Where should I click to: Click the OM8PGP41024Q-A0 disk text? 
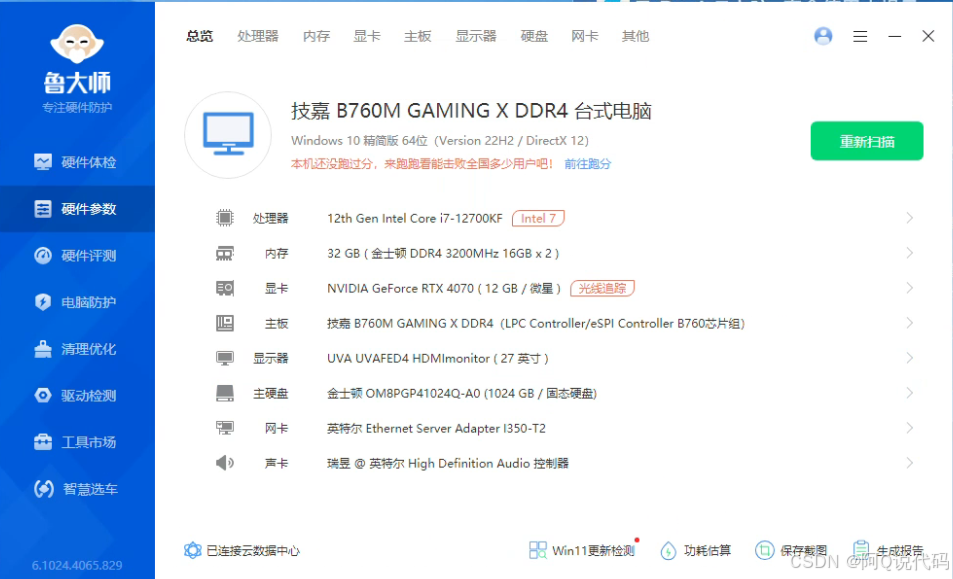(x=423, y=394)
